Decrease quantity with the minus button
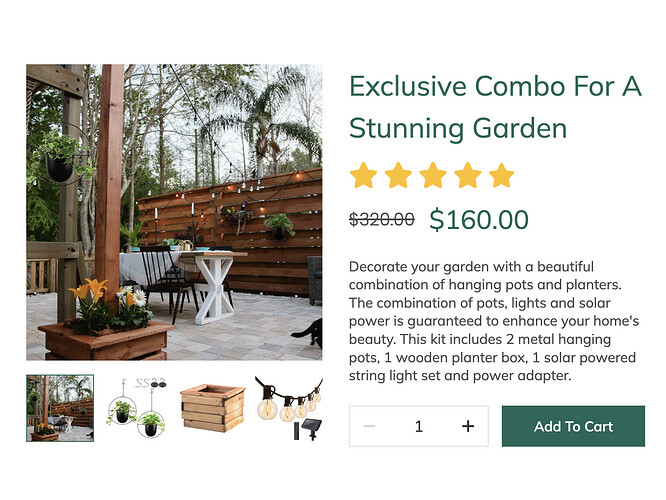666x500 pixels. click(x=369, y=427)
